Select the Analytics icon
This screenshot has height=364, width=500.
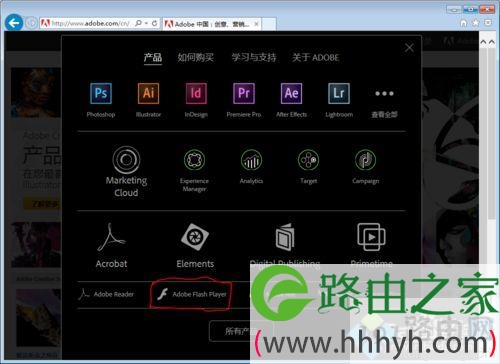(x=251, y=160)
